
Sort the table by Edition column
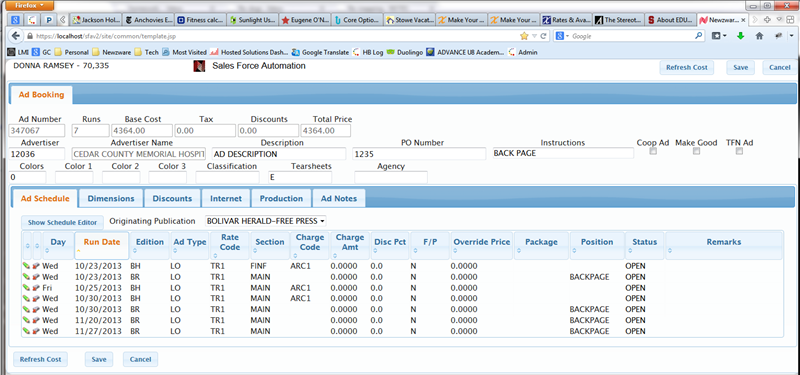pyautogui.click(x=149, y=246)
